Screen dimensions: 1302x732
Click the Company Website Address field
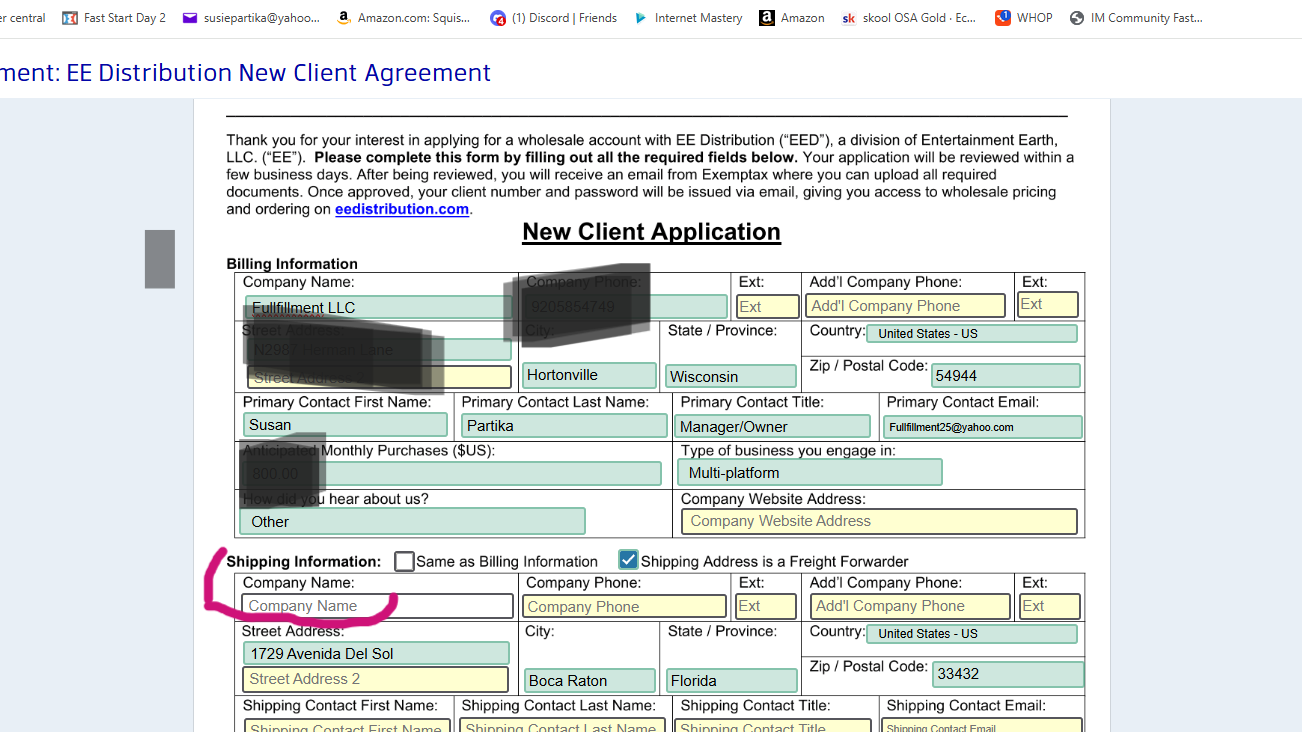point(879,521)
